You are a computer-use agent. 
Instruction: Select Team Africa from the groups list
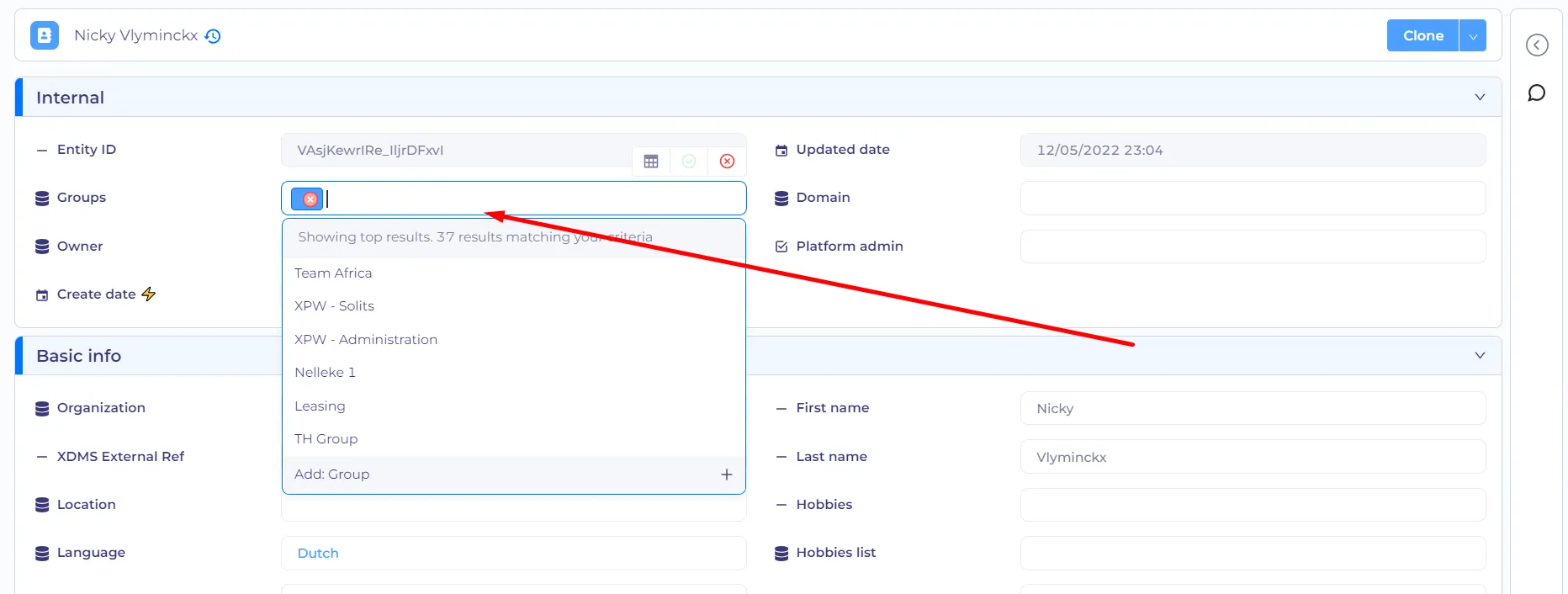(514, 273)
